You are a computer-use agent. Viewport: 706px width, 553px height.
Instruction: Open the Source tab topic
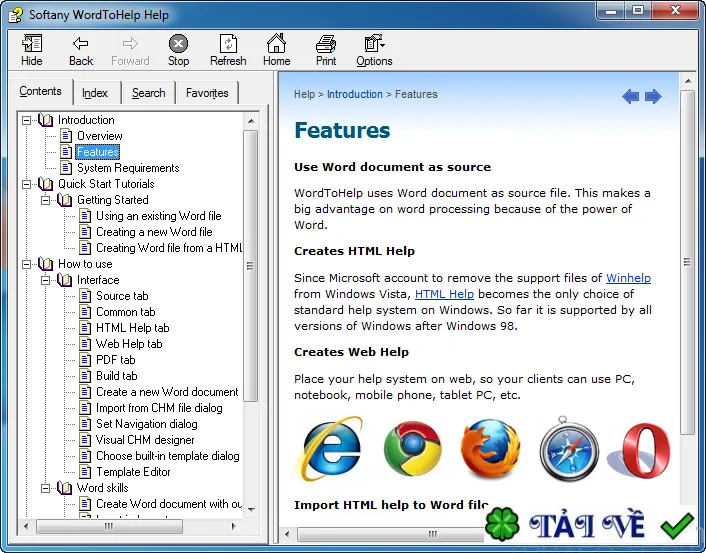[122, 296]
